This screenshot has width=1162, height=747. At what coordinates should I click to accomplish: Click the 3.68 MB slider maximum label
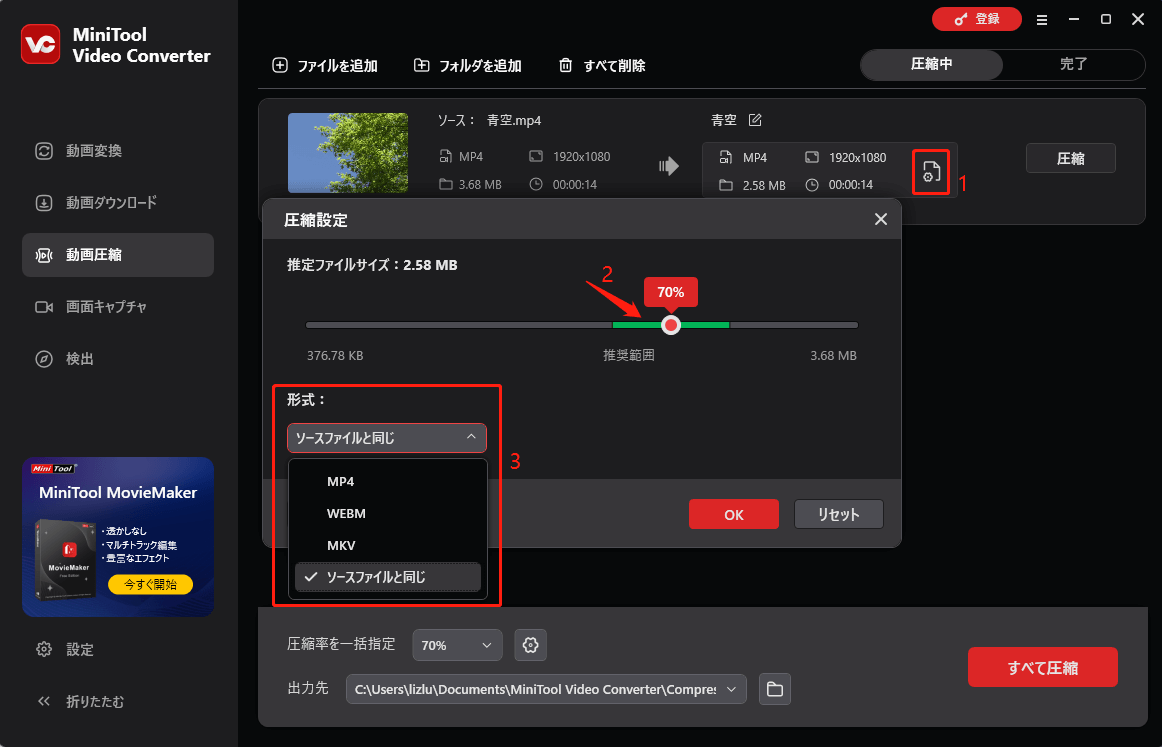833,356
